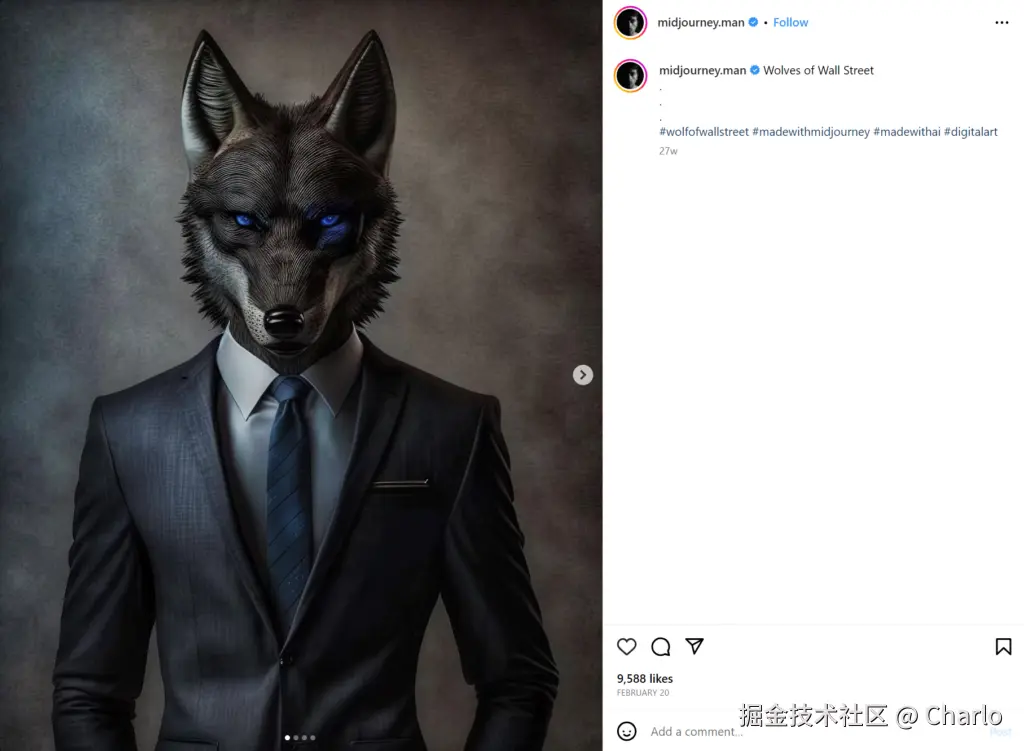This screenshot has width=1024, height=751.
Task: Select the second carousel dot indicator
Action: coord(296,737)
